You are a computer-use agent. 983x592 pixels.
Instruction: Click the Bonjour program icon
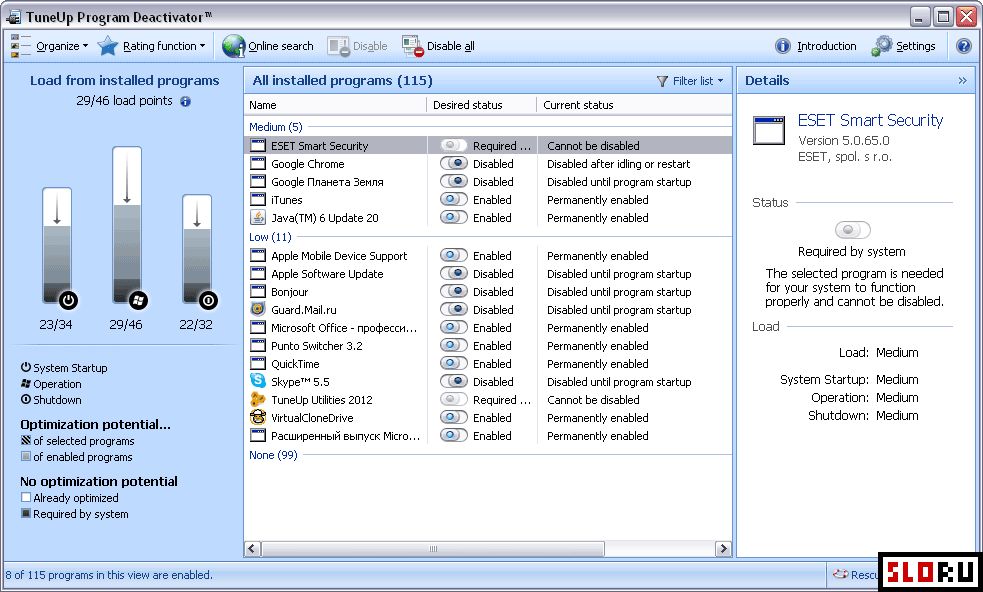pos(258,292)
